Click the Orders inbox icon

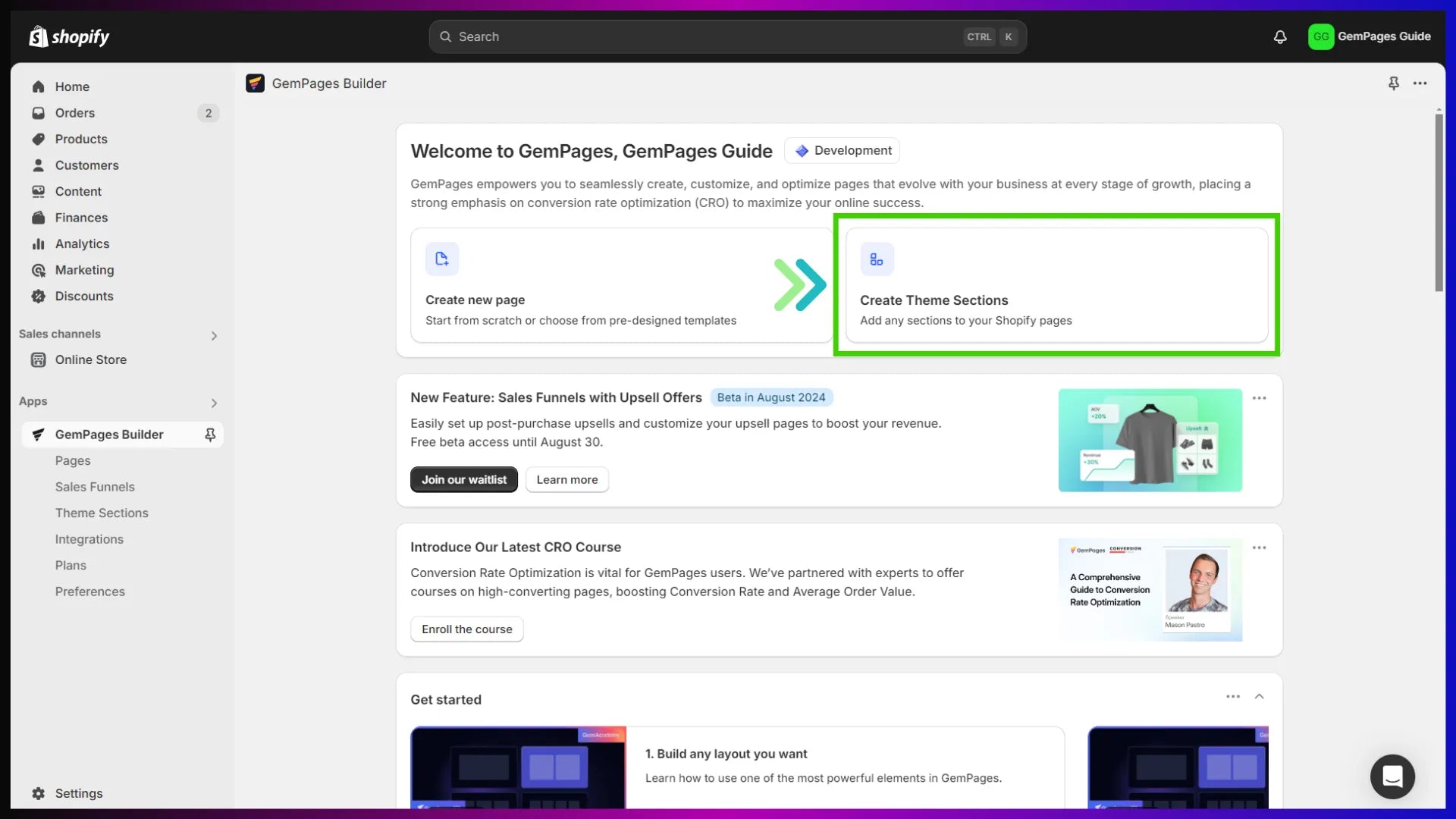click(x=39, y=113)
